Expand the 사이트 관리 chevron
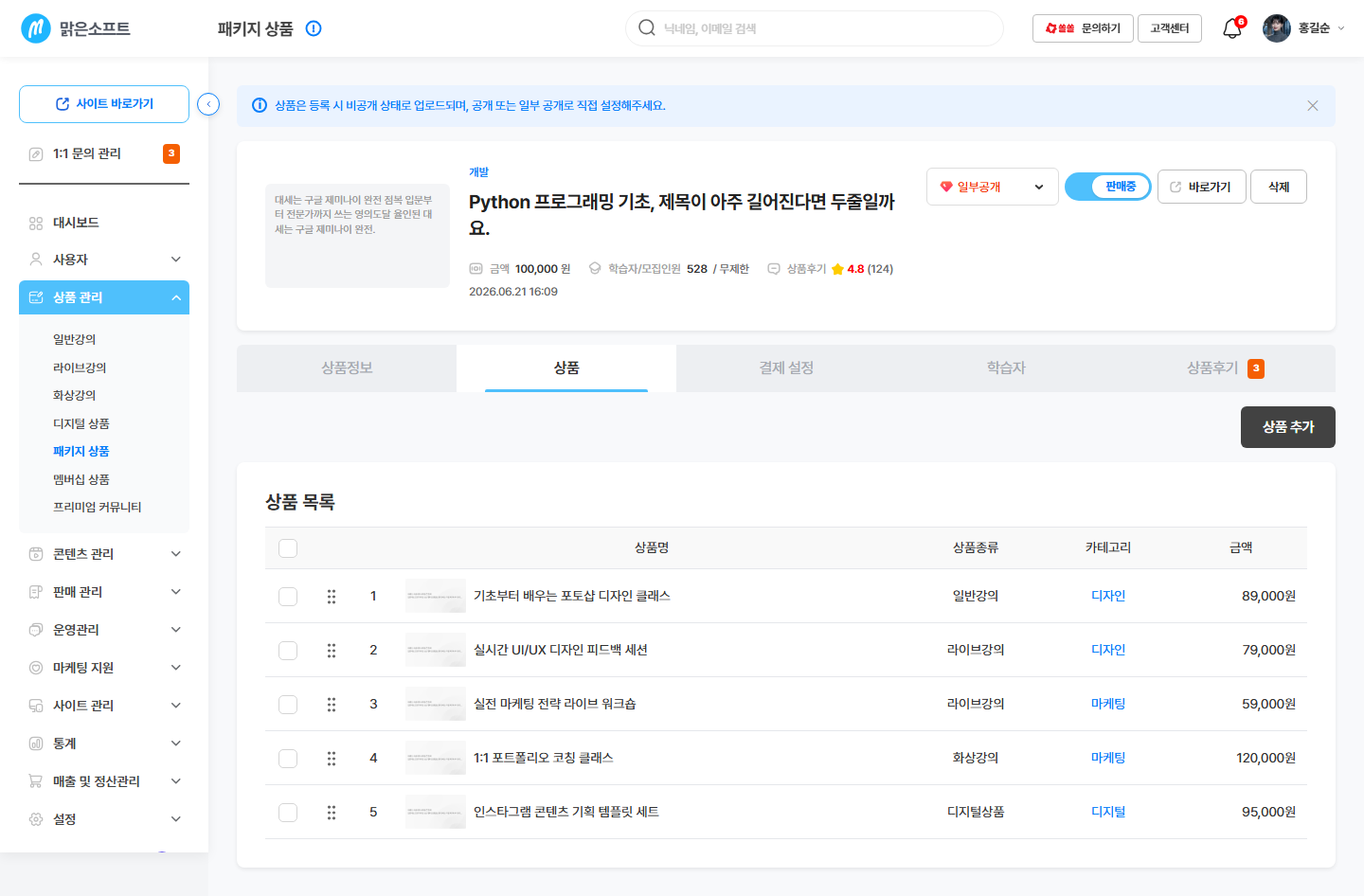The height and width of the screenshot is (896, 1364). click(x=176, y=706)
